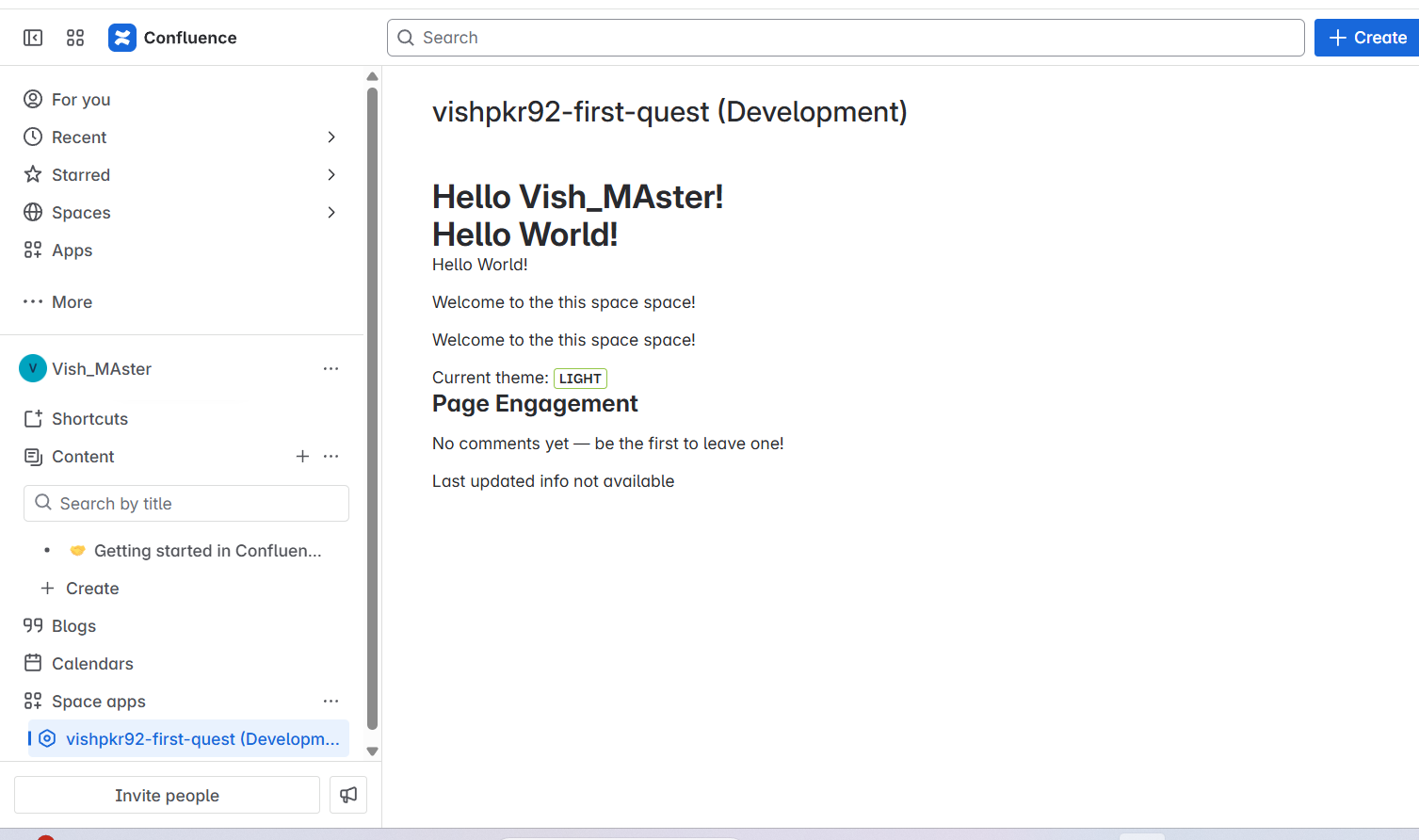
Task: Open the Space apps more actions menu
Action: tap(331, 701)
